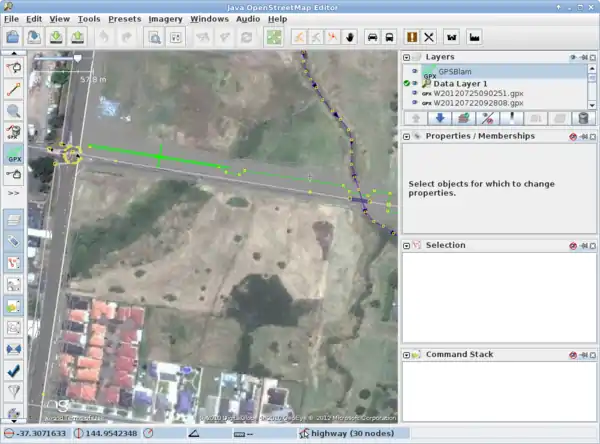Collapse the Properties / Memberships panel
This screenshot has height=444, width=600.
pos(408,135)
